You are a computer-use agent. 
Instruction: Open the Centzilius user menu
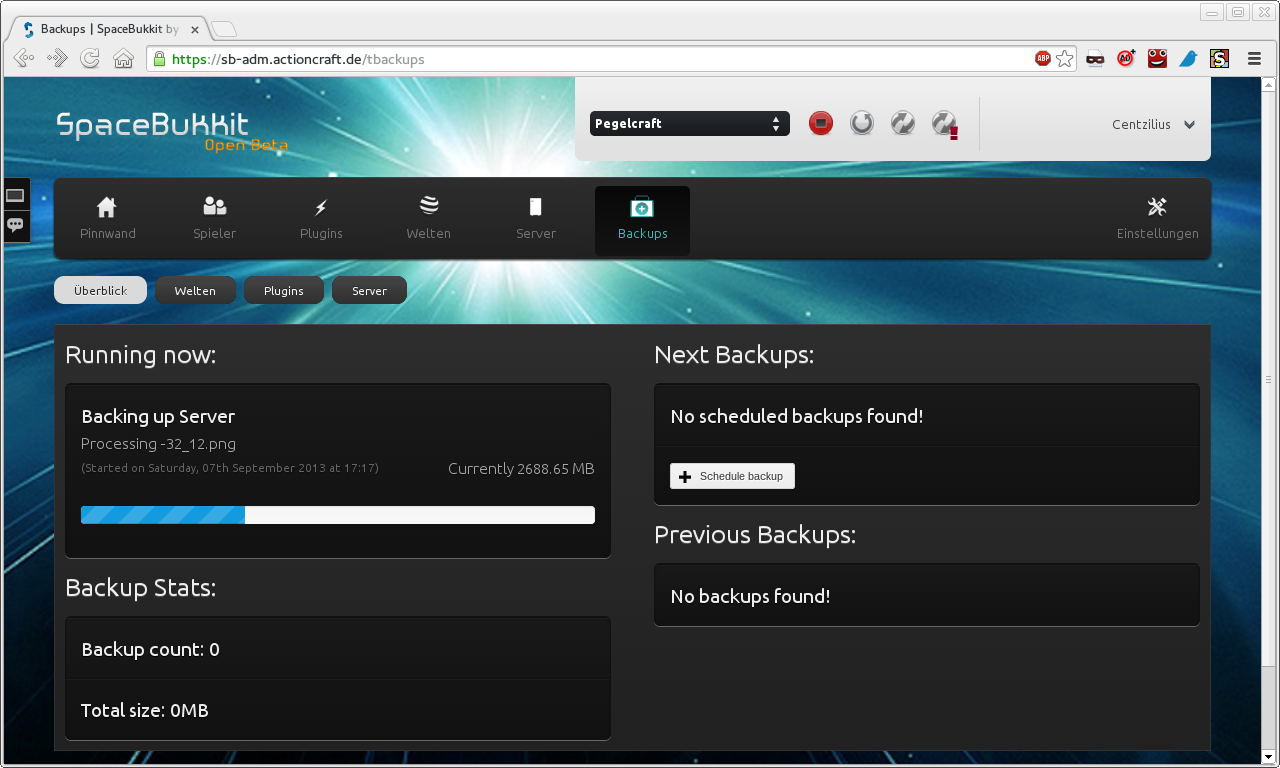(1153, 125)
